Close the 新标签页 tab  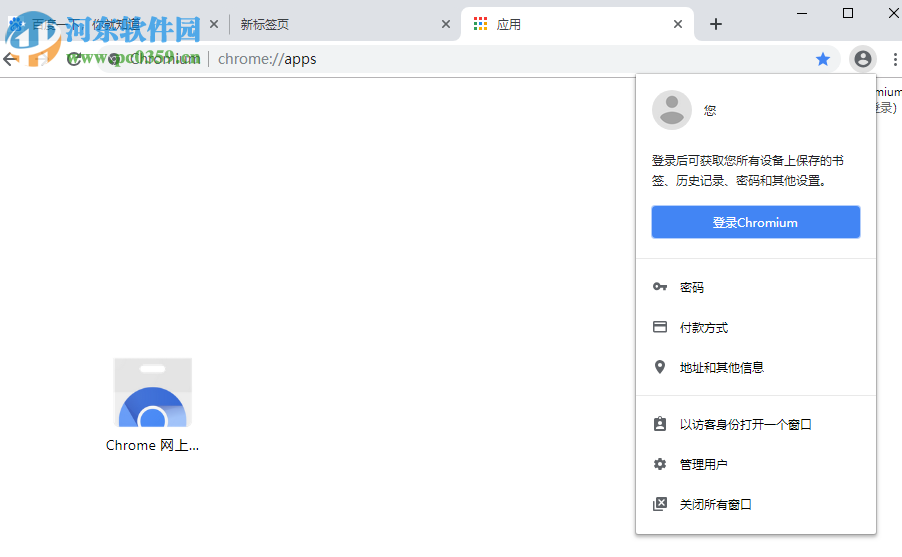pos(446,24)
